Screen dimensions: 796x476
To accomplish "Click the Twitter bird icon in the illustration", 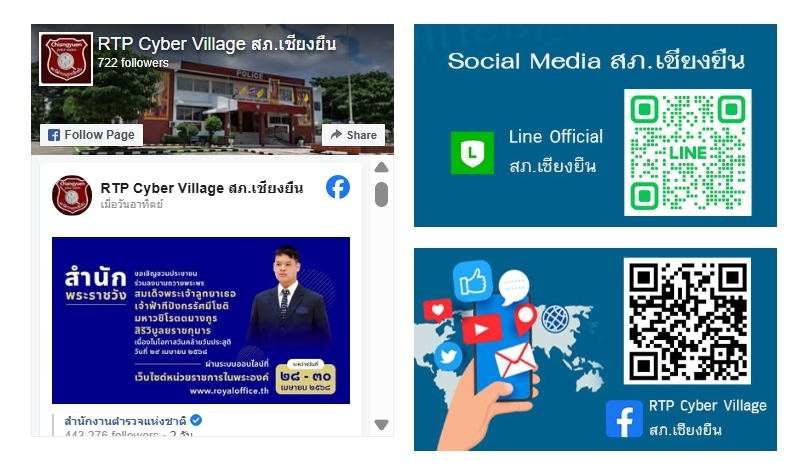I will [448, 356].
